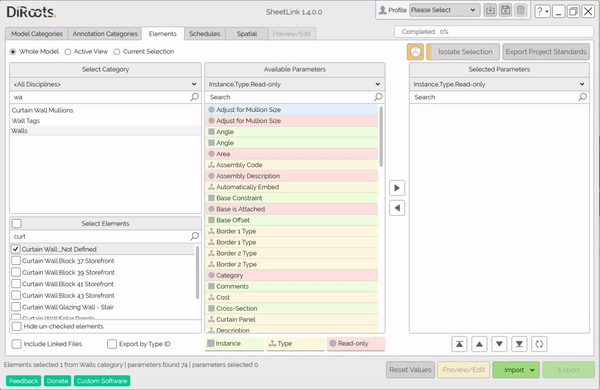Toggle the Read-only legend filter
The image size is (600, 390).
pyautogui.click(x=355, y=344)
